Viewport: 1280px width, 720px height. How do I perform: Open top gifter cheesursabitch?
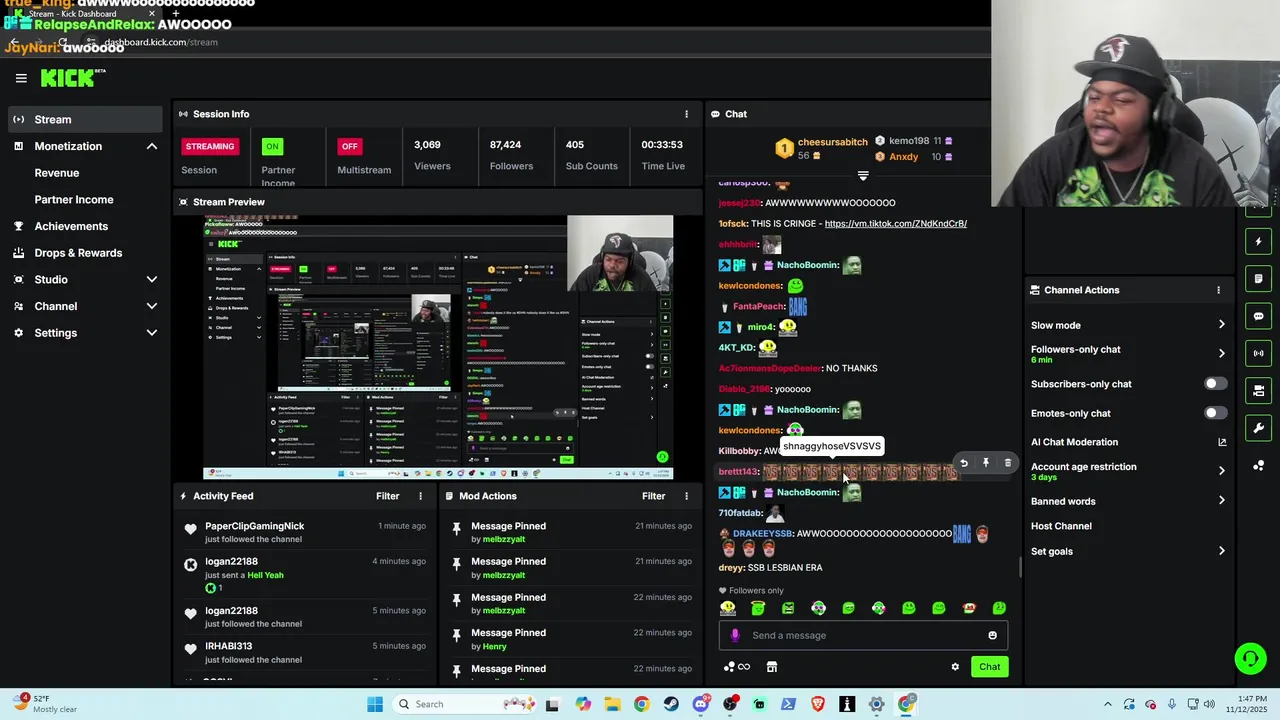coord(832,142)
